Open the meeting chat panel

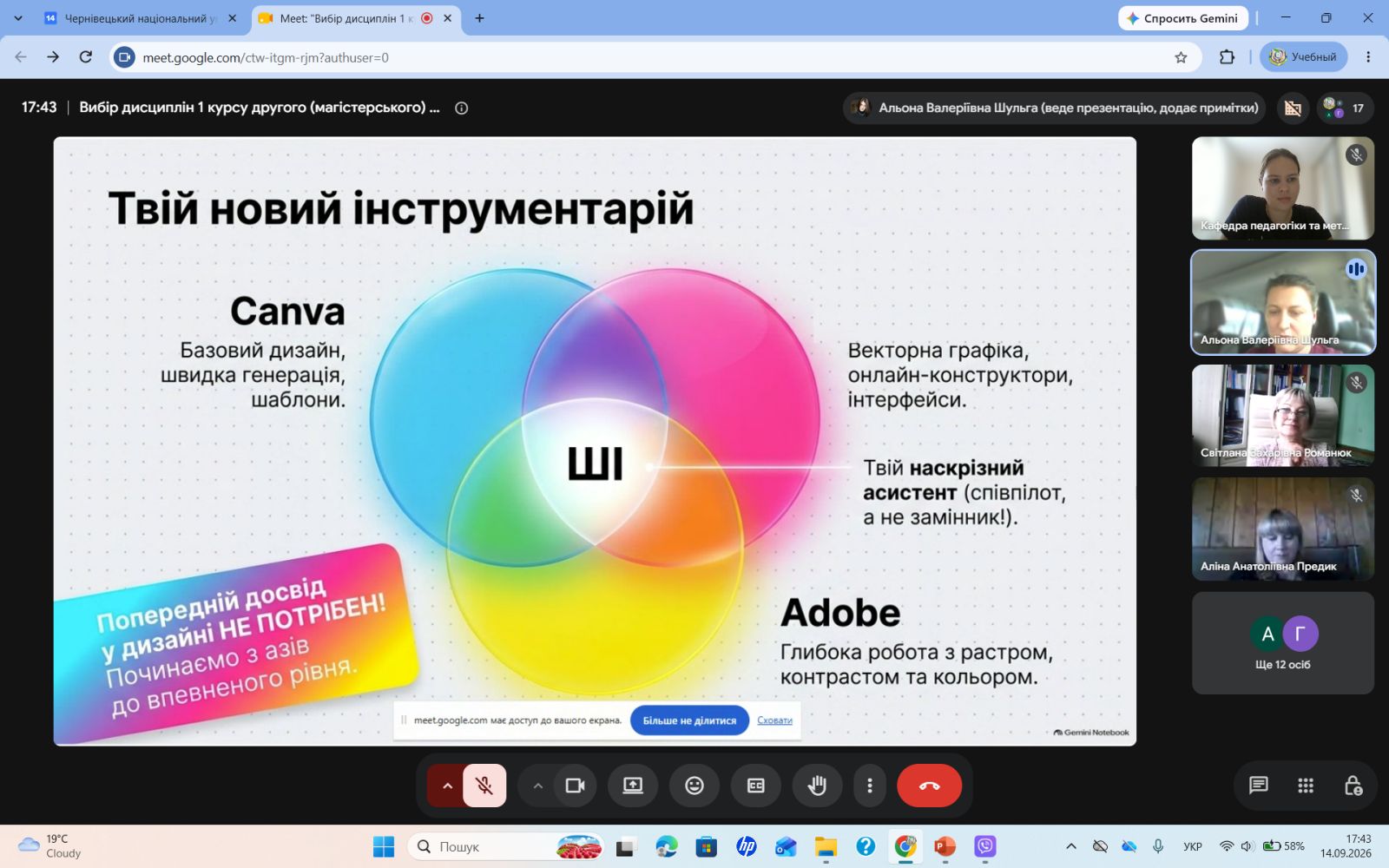point(1258,786)
